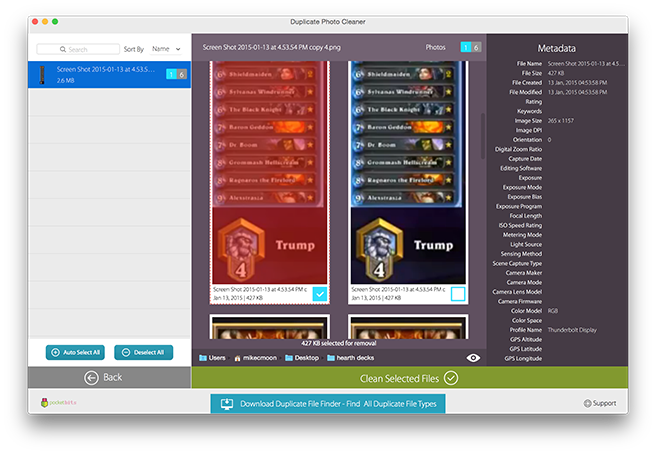The height and width of the screenshot is (454, 656).
Task: Select the blue Trump deck thumbnail
Action: [408, 173]
